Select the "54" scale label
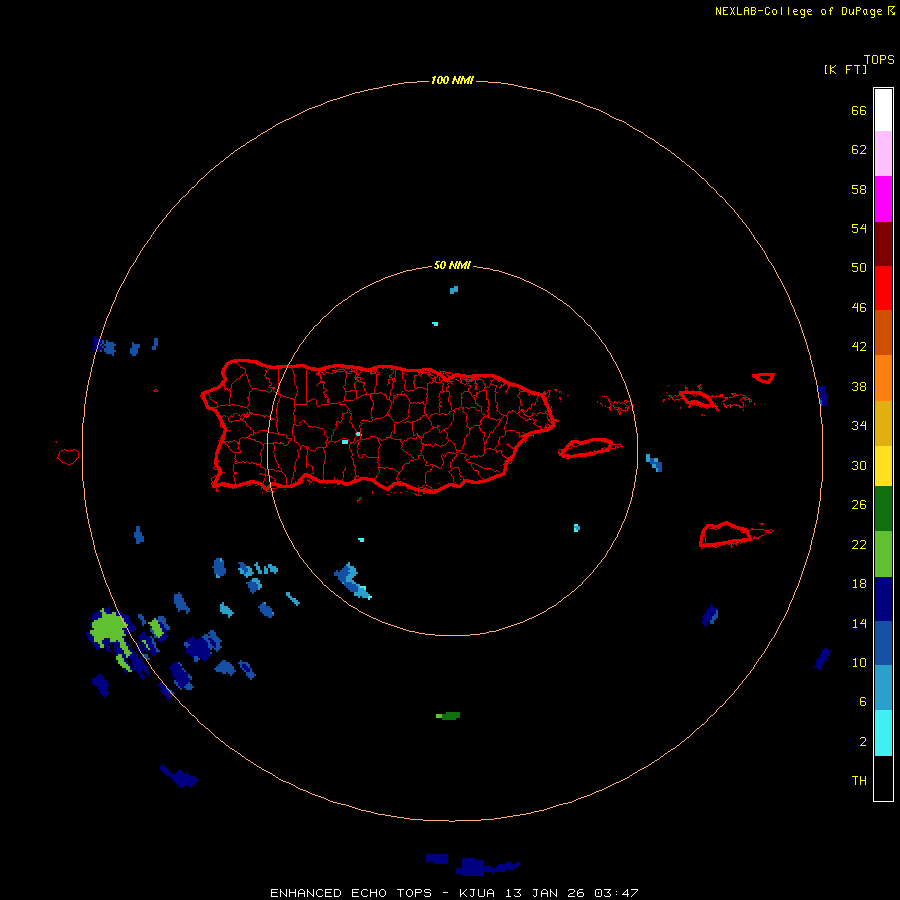 859,228
